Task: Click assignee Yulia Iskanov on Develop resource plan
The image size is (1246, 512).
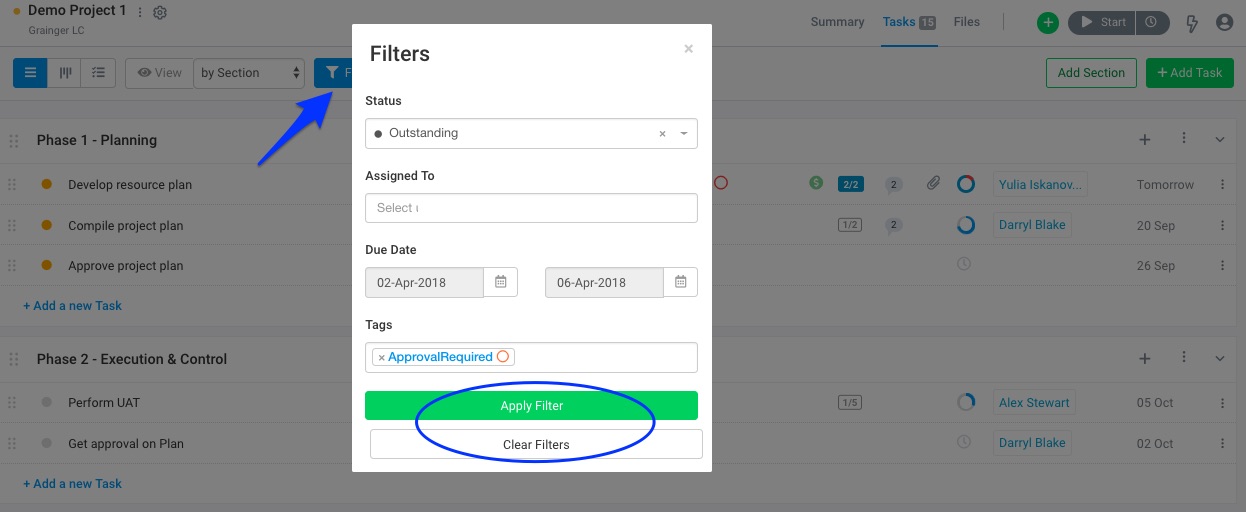Action: click(1040, 184)
